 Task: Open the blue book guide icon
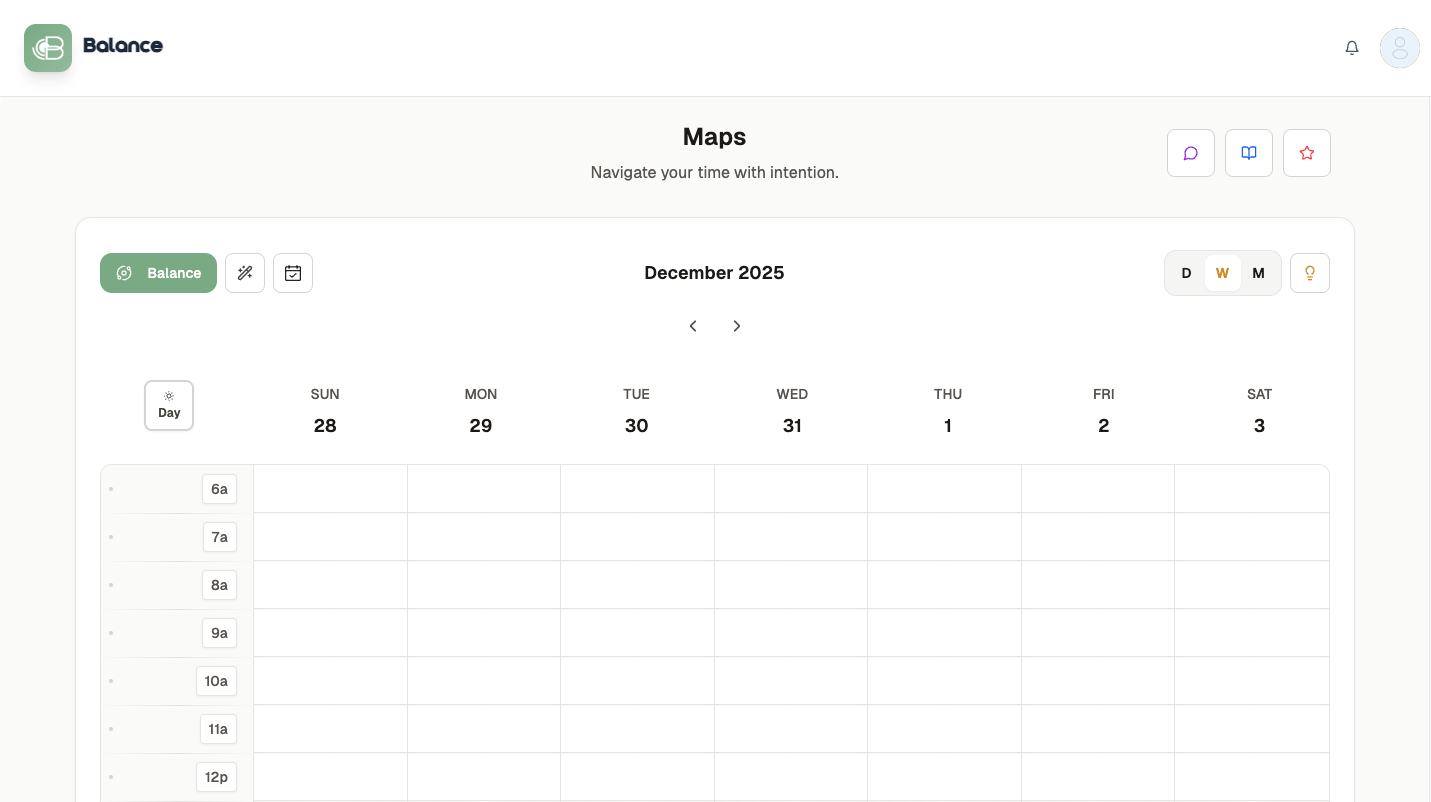pyautogui.click(x=1248, y=153)
